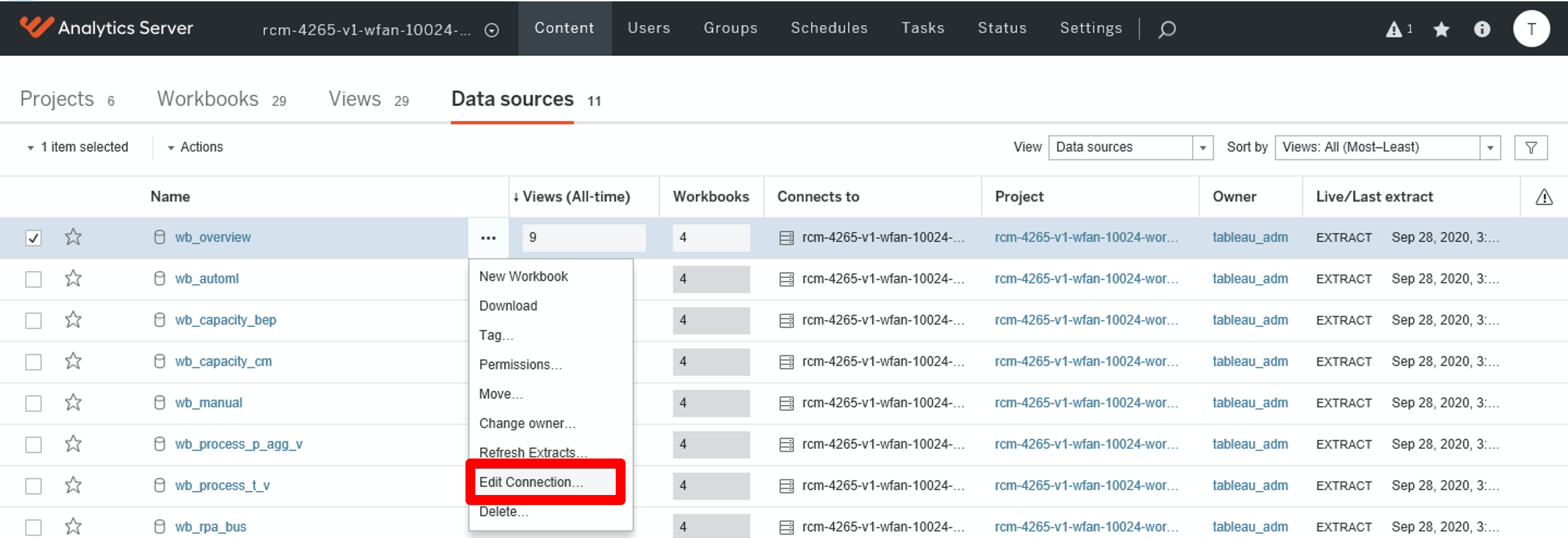Open the search magnifier icon
This screenshot has height=538, width=1568.
point(1166,29)
